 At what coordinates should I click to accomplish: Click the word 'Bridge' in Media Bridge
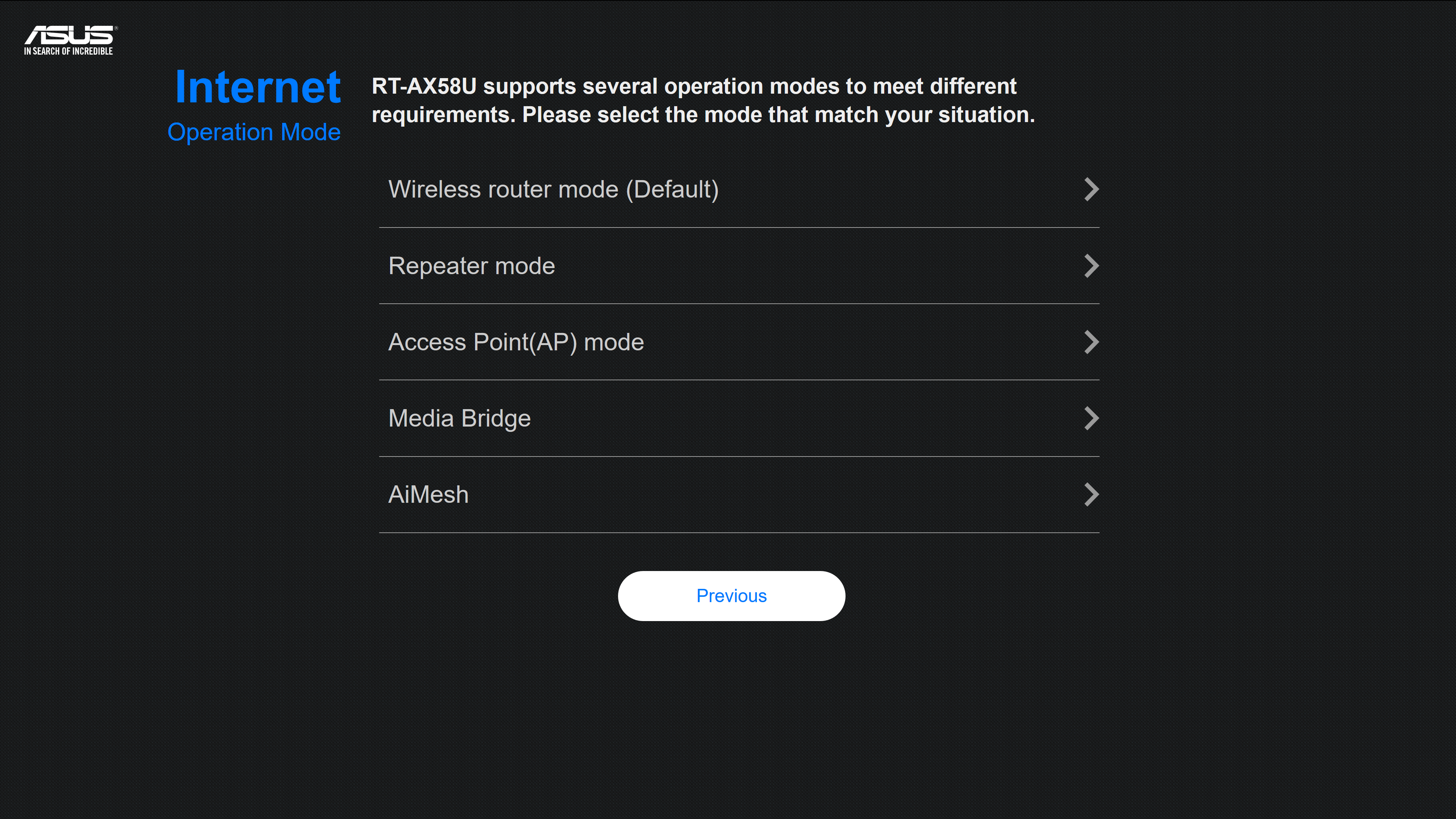click(x=496, y=419)
